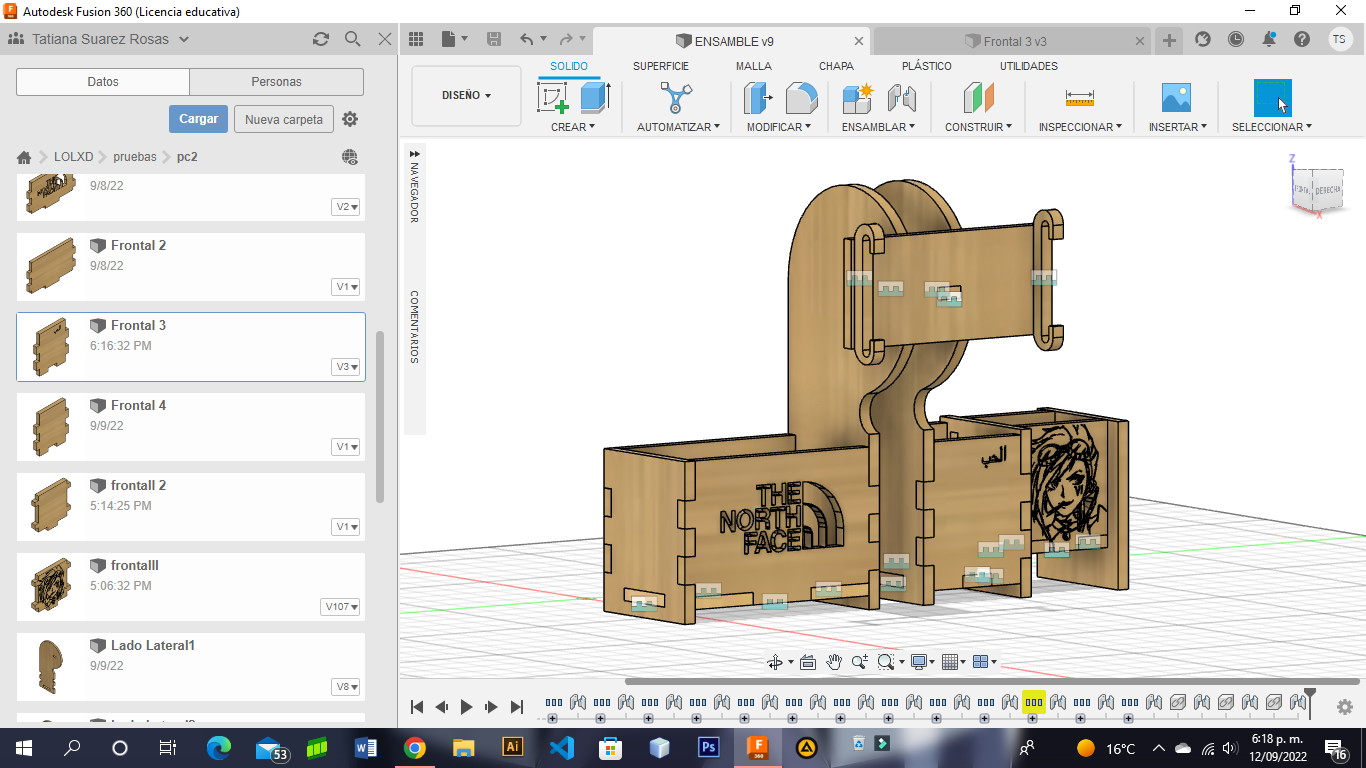This screenshot has height=768, width=1366.
Task: Open project in web globe icon
Action: [350, 157]
